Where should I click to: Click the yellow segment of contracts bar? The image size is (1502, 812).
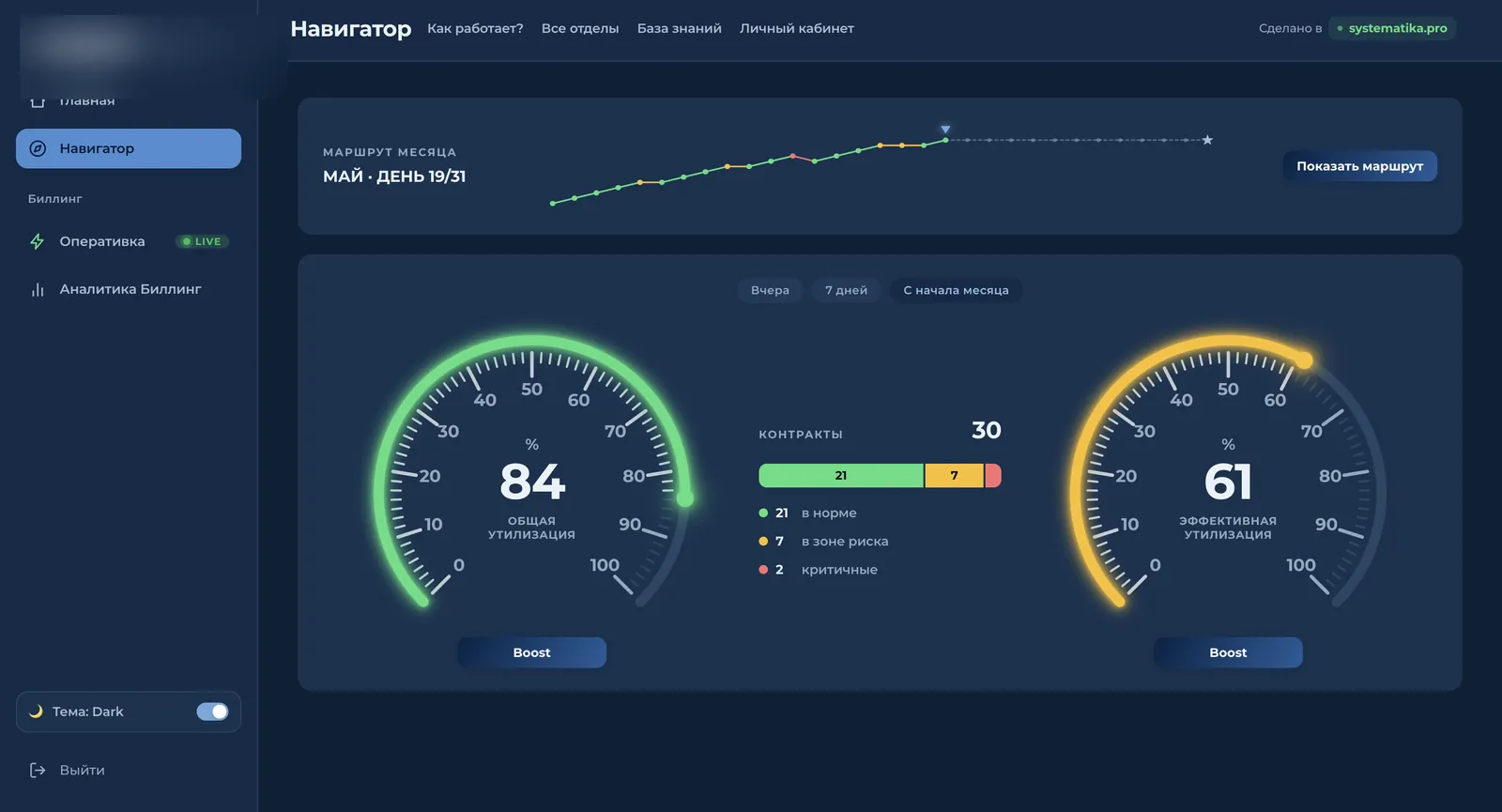point(954,476)
